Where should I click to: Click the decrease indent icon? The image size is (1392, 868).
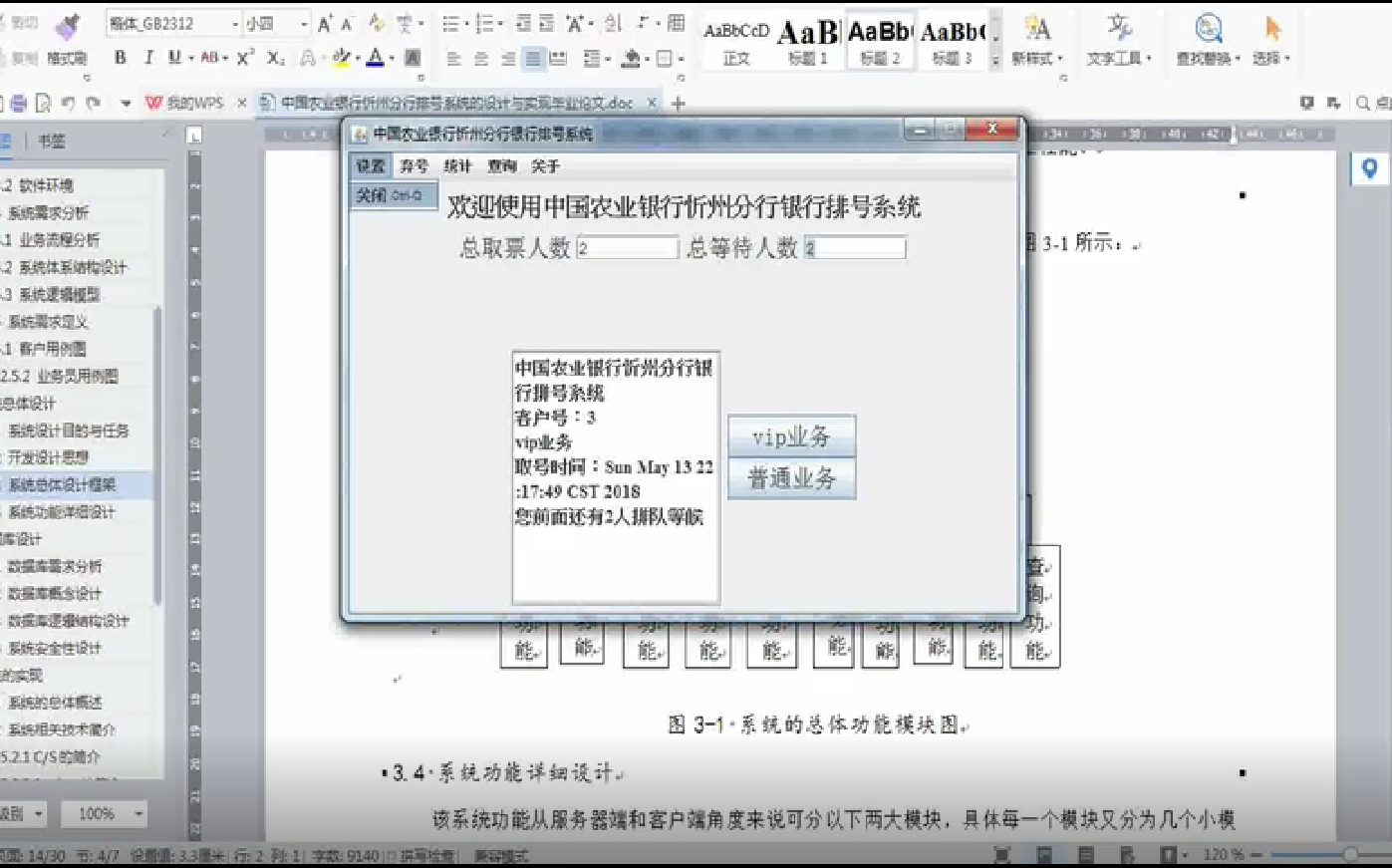(x=522, y=23)
